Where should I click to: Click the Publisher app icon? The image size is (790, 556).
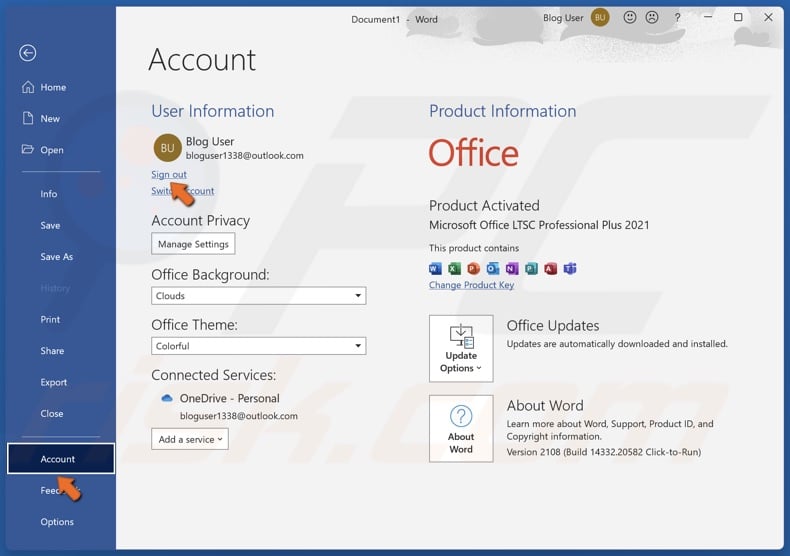531,268
